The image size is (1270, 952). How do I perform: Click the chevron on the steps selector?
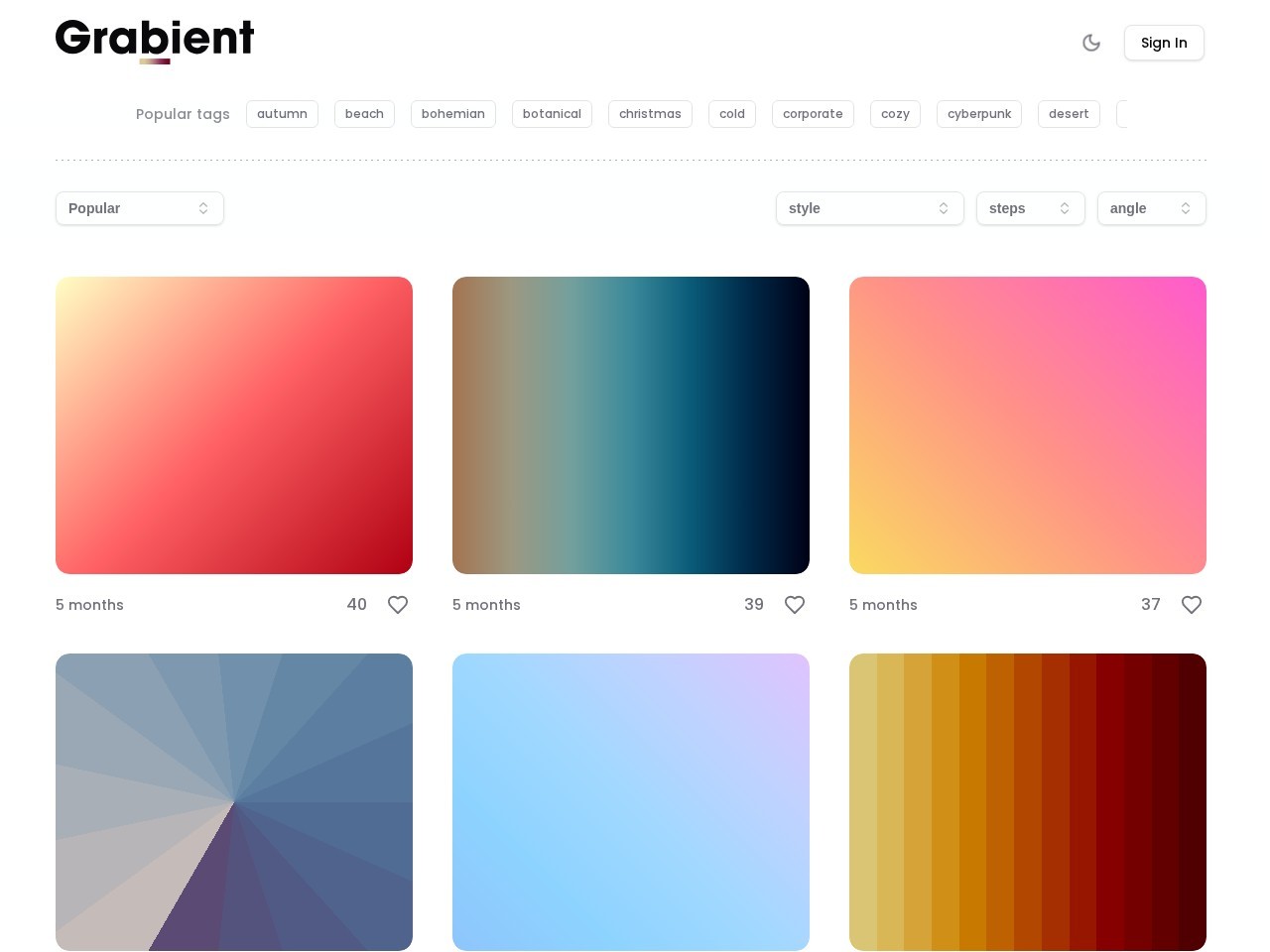coord(1065,208)
